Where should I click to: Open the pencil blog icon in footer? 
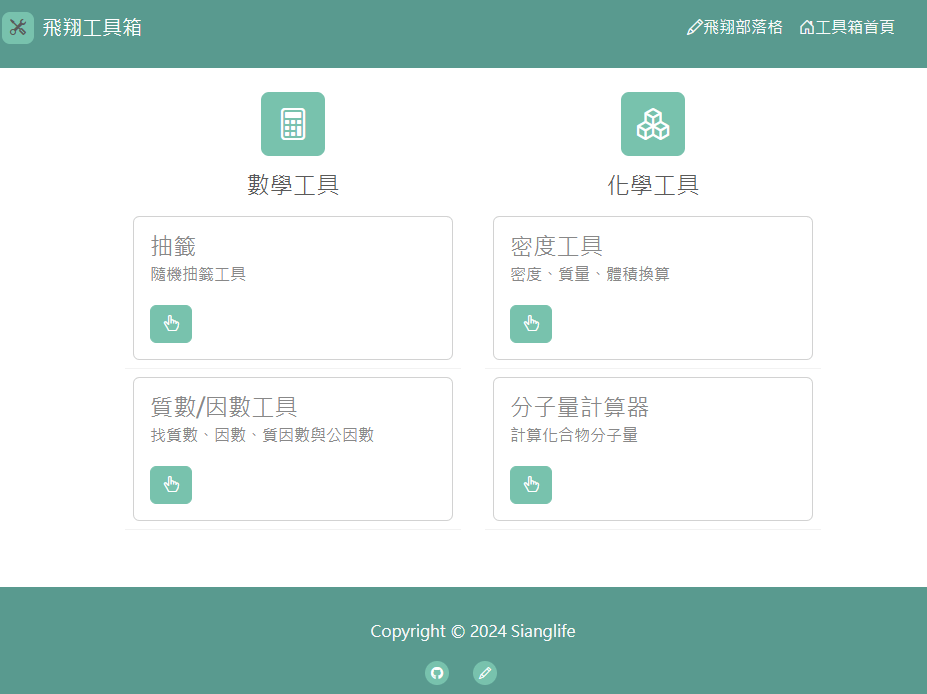pyautogui.click(x=485, y=673)
